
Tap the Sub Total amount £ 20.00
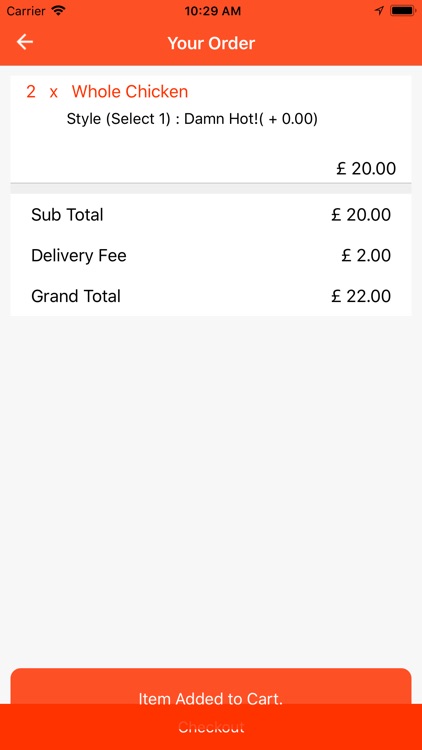tap(361, 215)
